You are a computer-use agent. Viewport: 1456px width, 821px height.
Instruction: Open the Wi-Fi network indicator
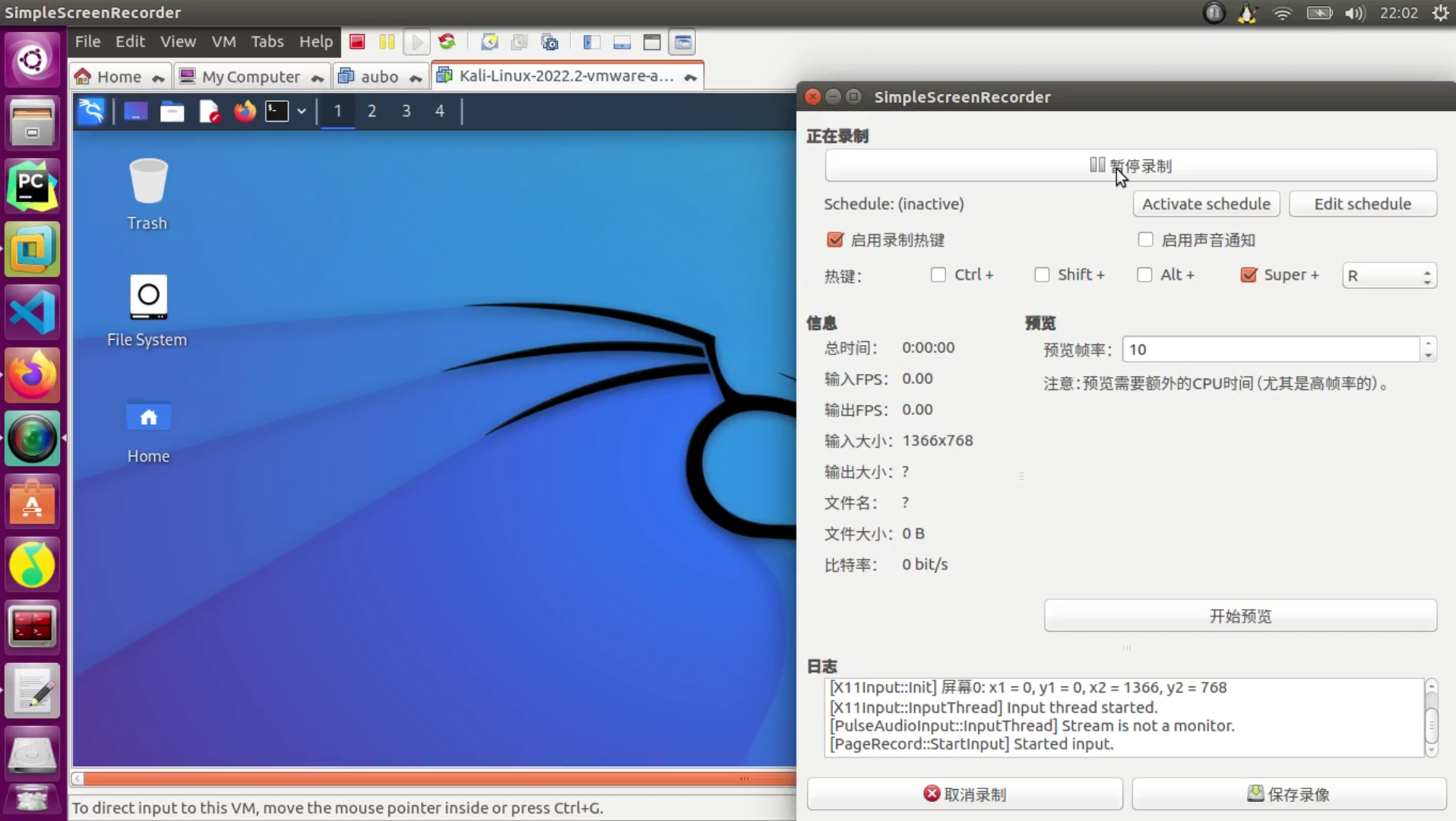(1283, 13)
